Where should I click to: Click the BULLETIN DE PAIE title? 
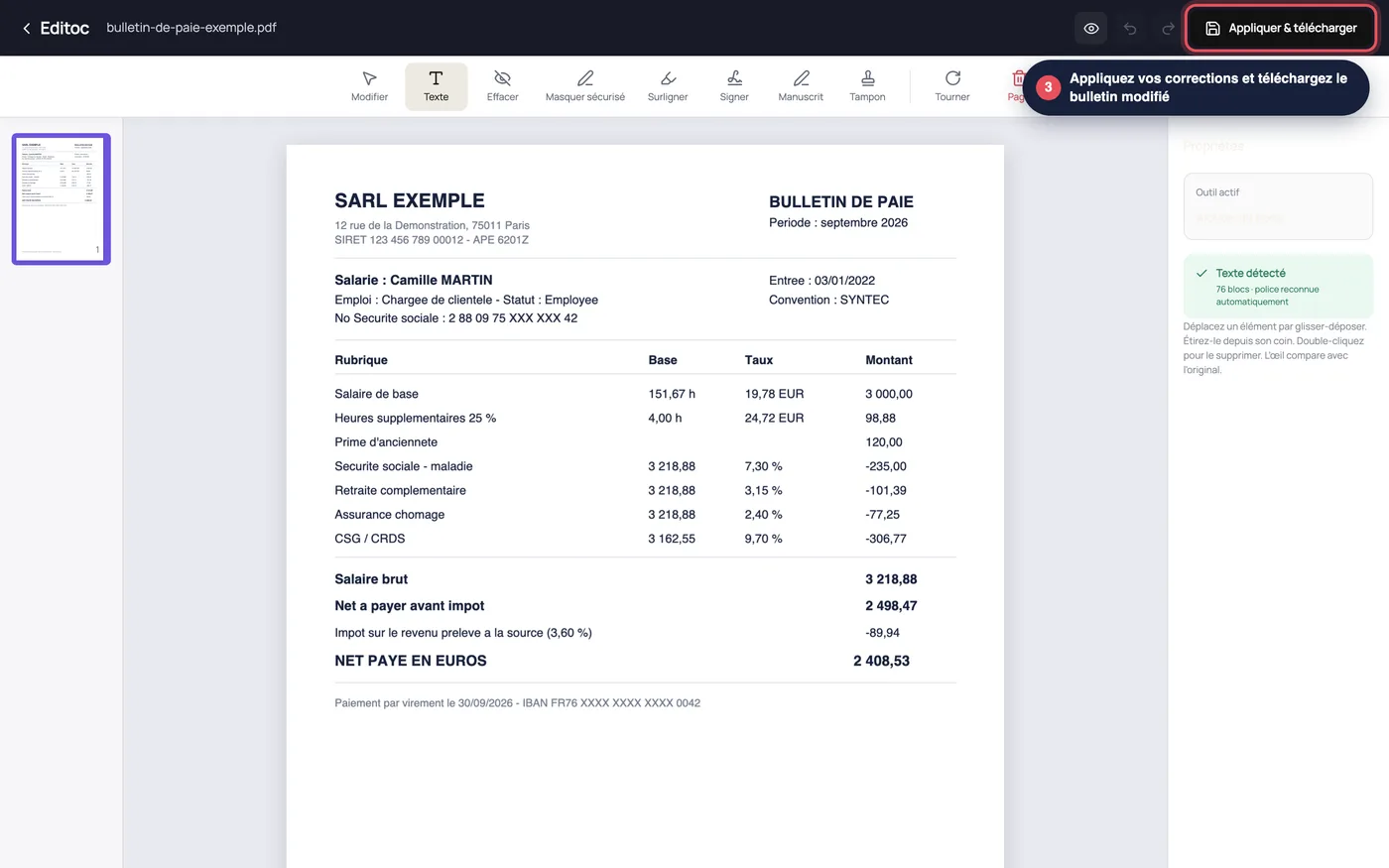(x=841, y=201)
